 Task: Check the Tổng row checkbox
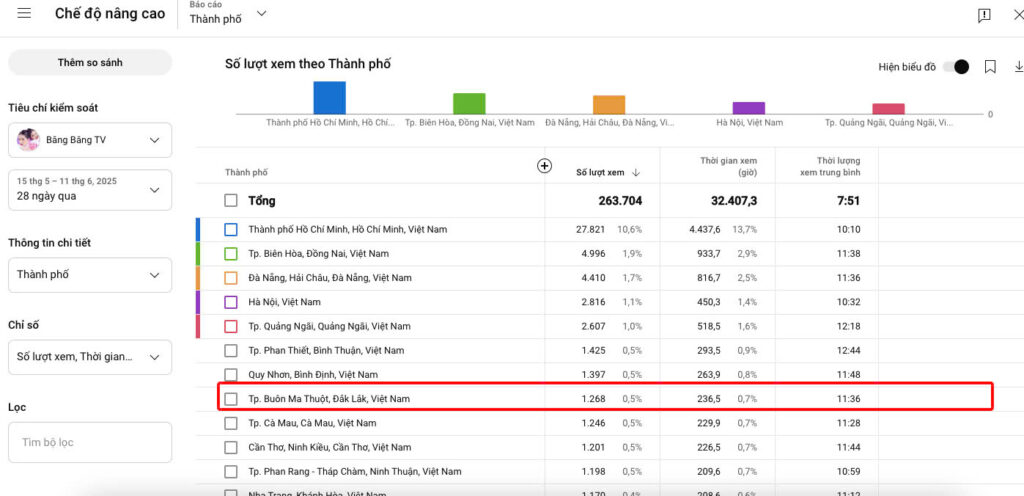point(231,201)
